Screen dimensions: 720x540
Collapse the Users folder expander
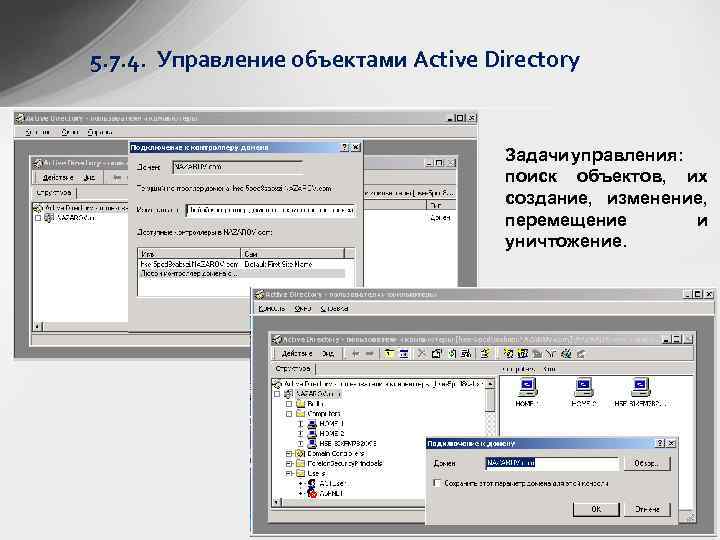tap(289, 473)
